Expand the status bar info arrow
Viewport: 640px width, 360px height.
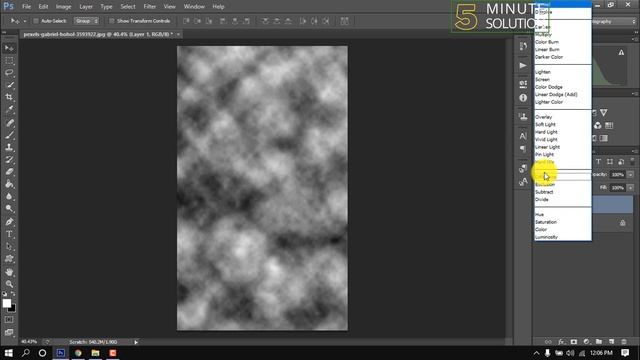point(136,342)
